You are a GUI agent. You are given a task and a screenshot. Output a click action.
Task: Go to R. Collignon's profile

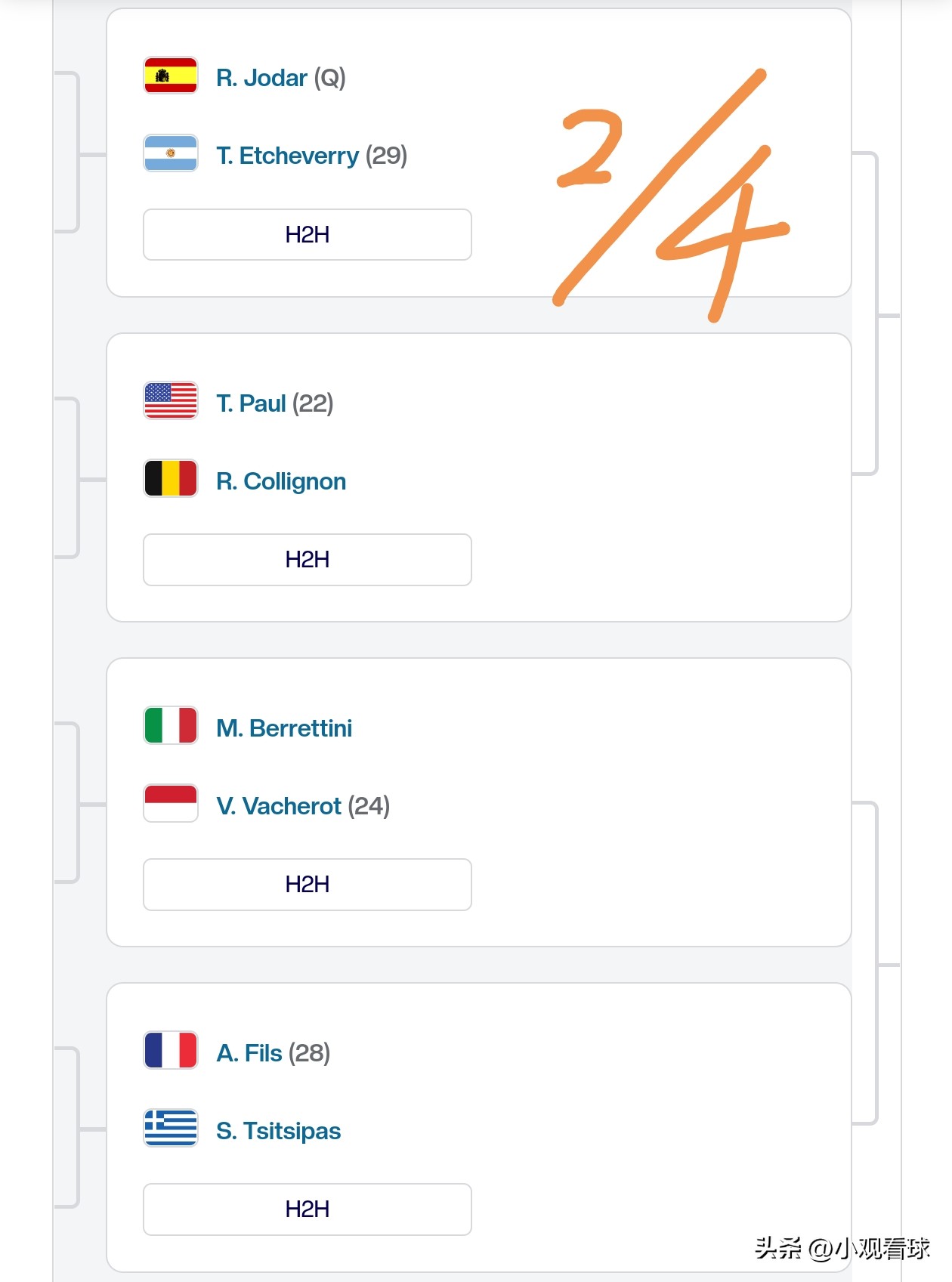point(281,481)
